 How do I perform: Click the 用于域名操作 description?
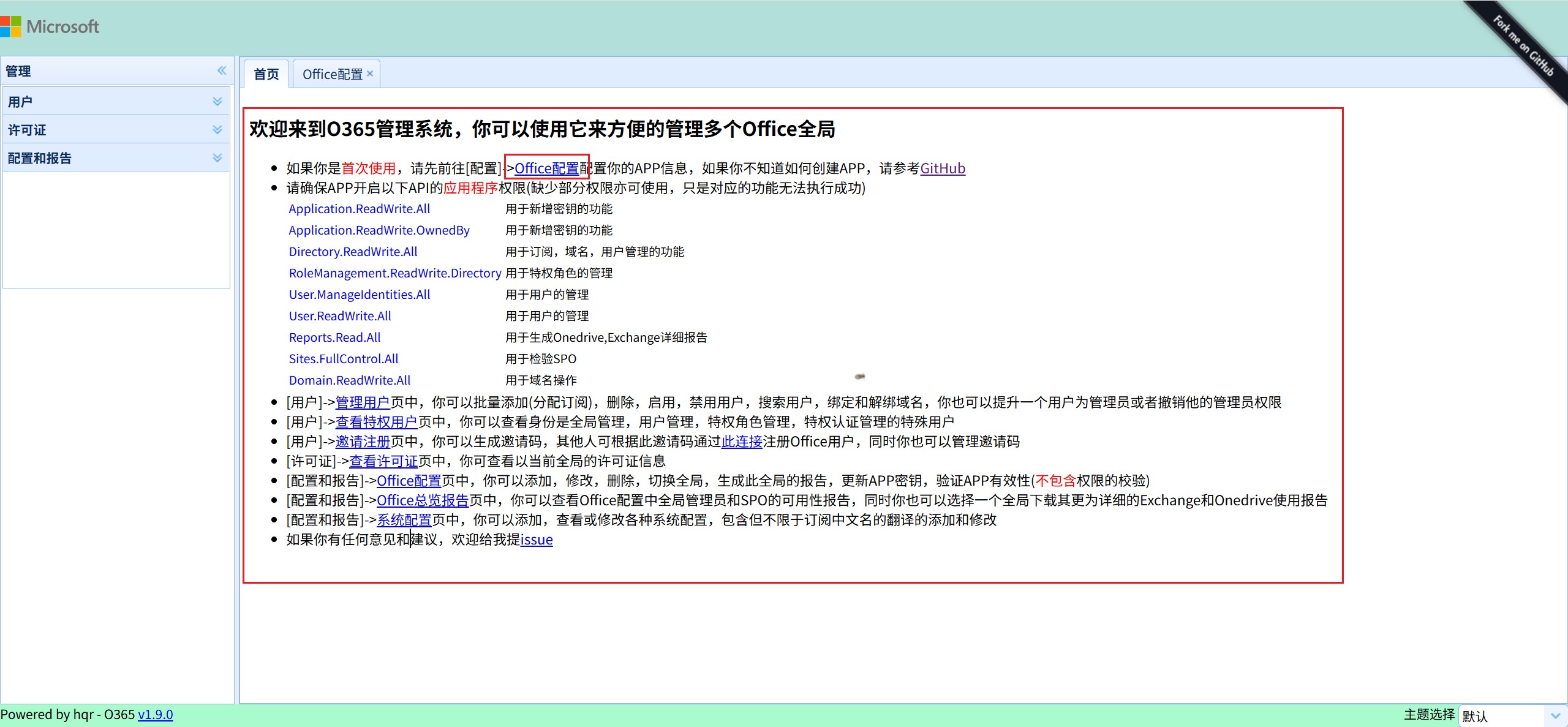tap(541, 380)
